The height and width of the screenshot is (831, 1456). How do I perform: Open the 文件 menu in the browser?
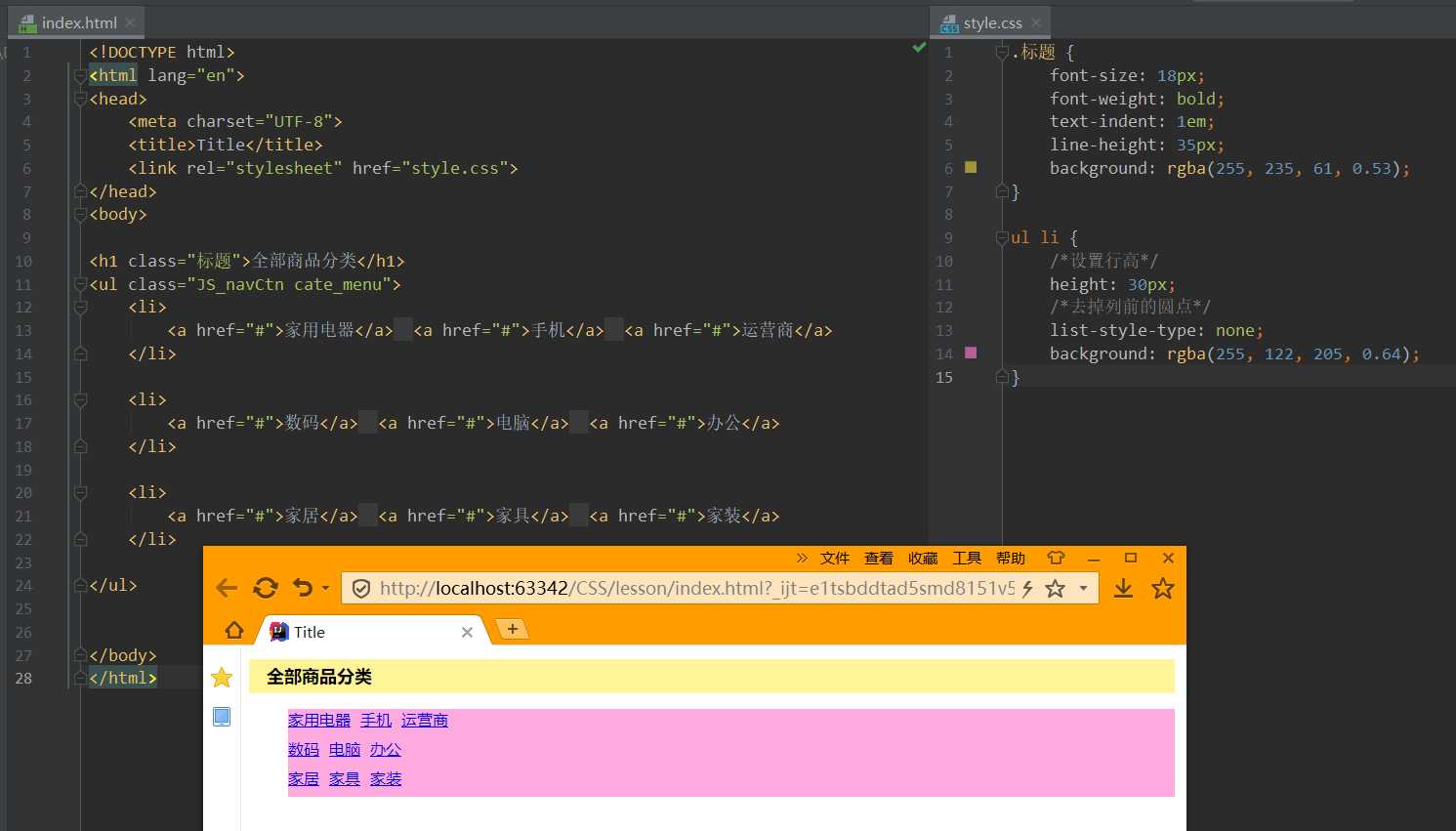835,559
